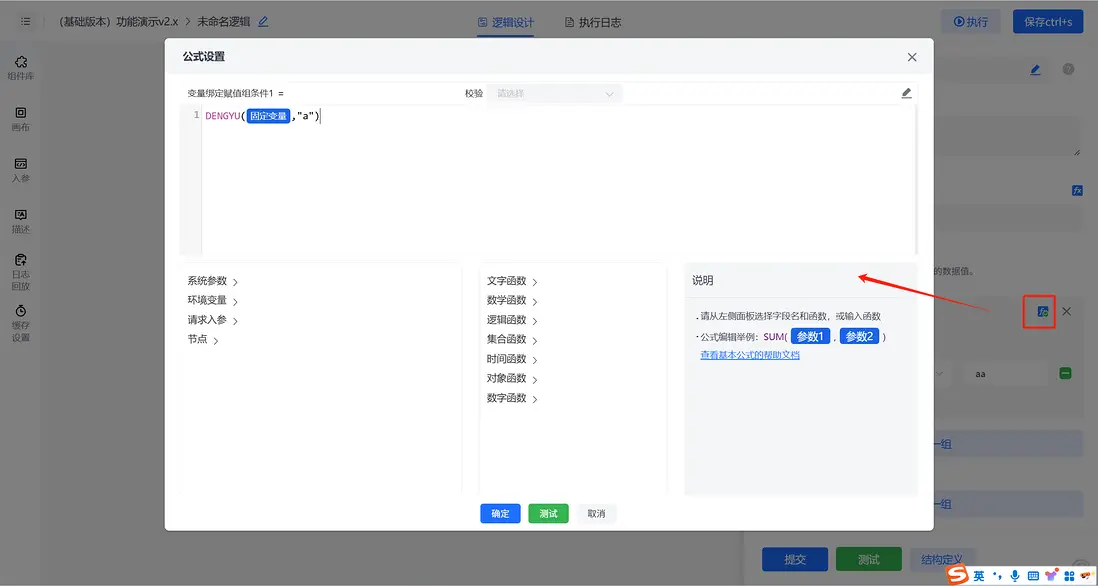Viewport: 1098px width, 586px height.
Task: Open the 组件库 sidebar panel
Action: pyautogui.click(x=20, y=68)
